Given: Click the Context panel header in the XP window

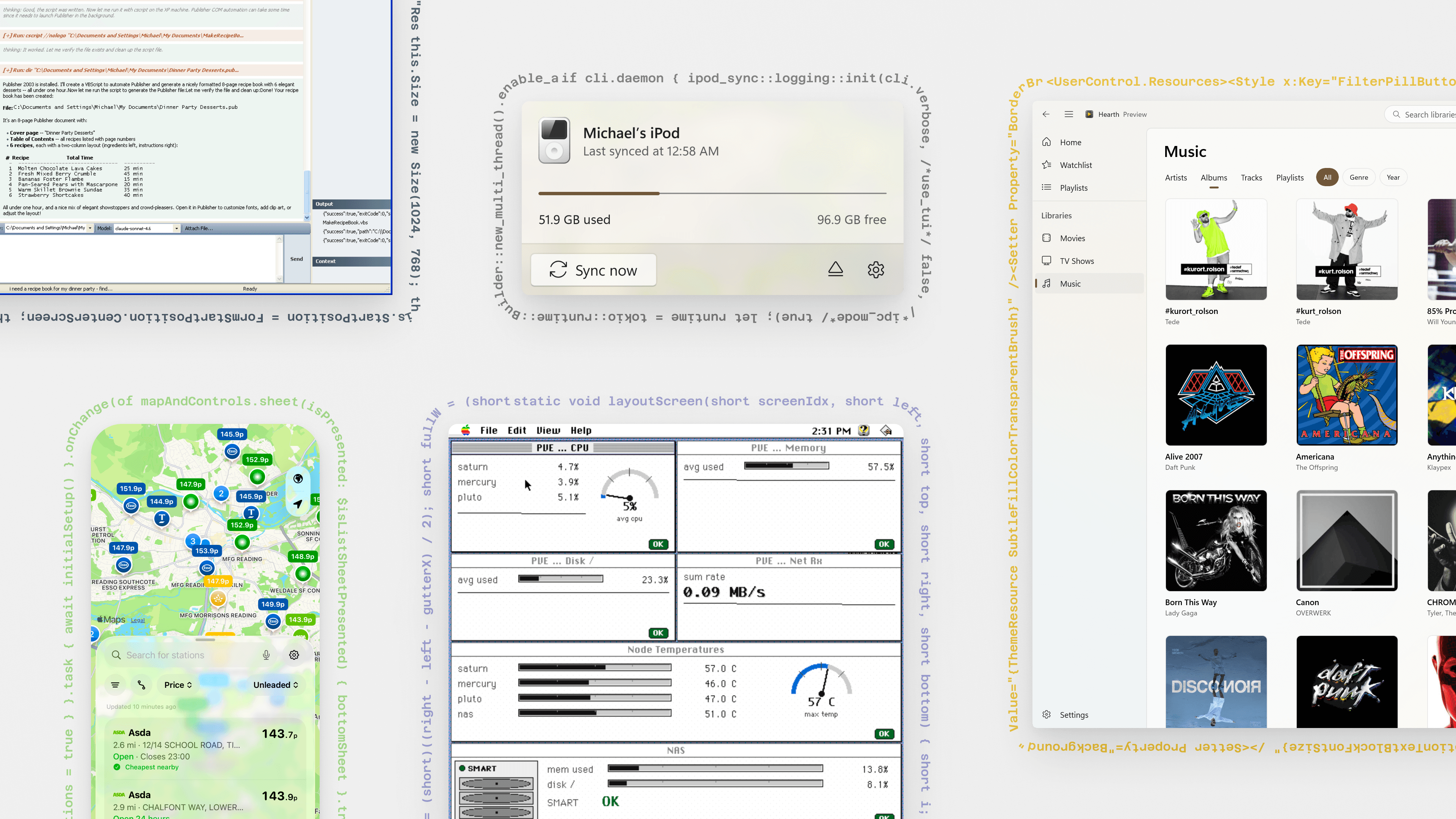Looking at the screenshot, I should [x=351, y=261].
